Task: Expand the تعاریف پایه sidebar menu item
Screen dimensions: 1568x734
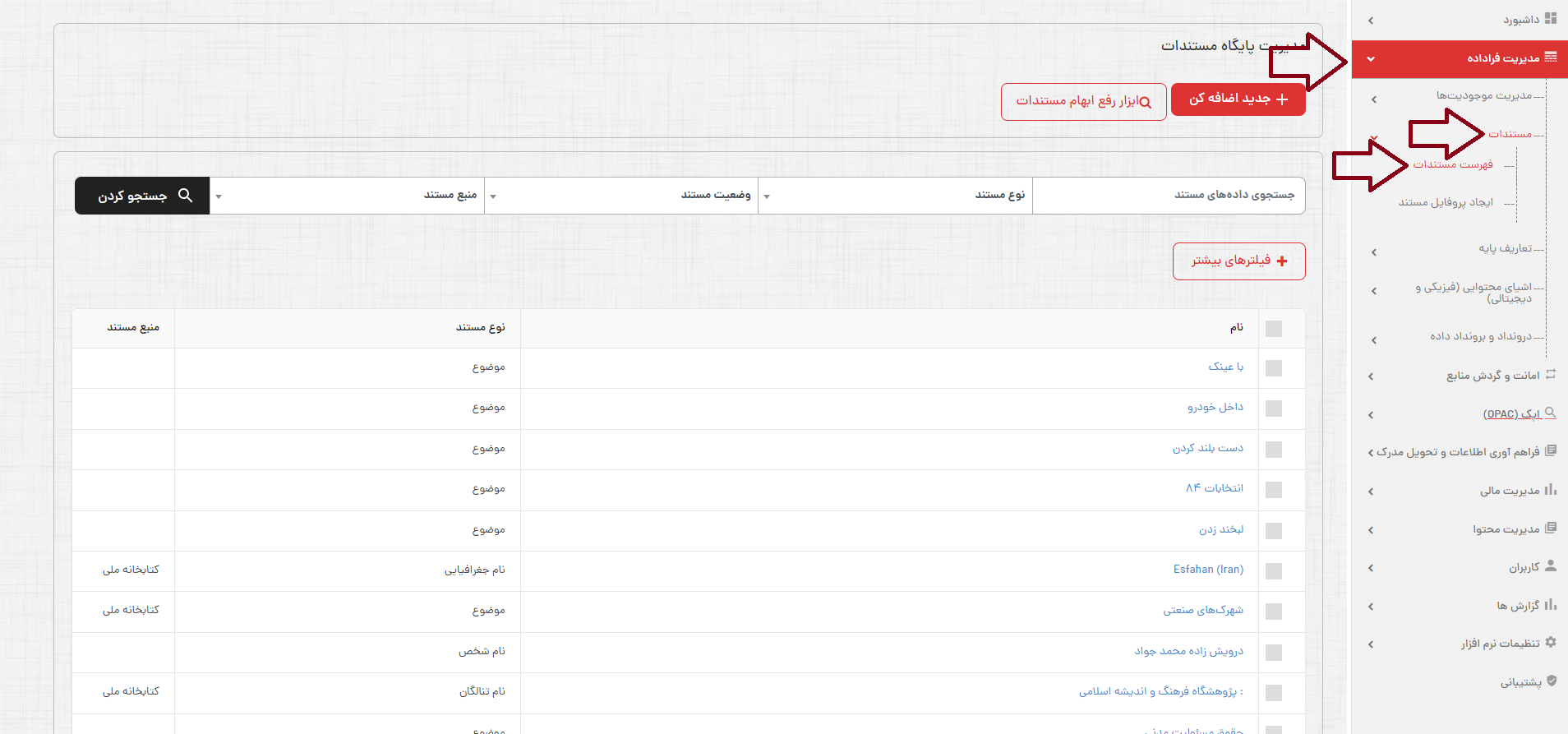Action: [x=1504, y=248]
